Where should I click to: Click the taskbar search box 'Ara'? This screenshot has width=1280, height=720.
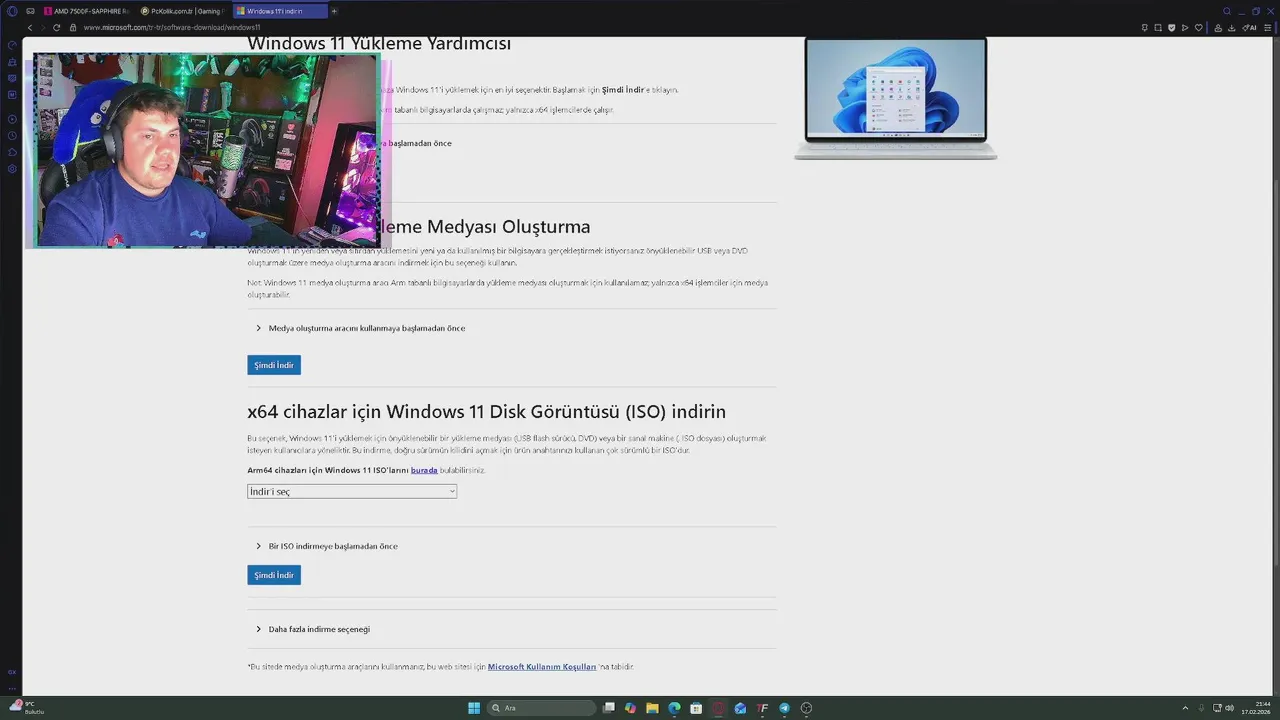(541, 708)
